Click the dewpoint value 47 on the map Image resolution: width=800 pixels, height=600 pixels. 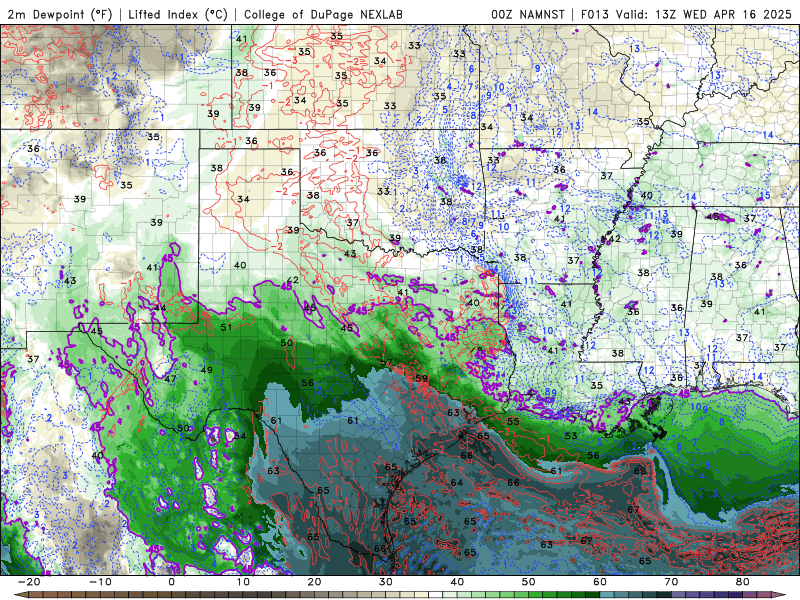tap(170, 379)
